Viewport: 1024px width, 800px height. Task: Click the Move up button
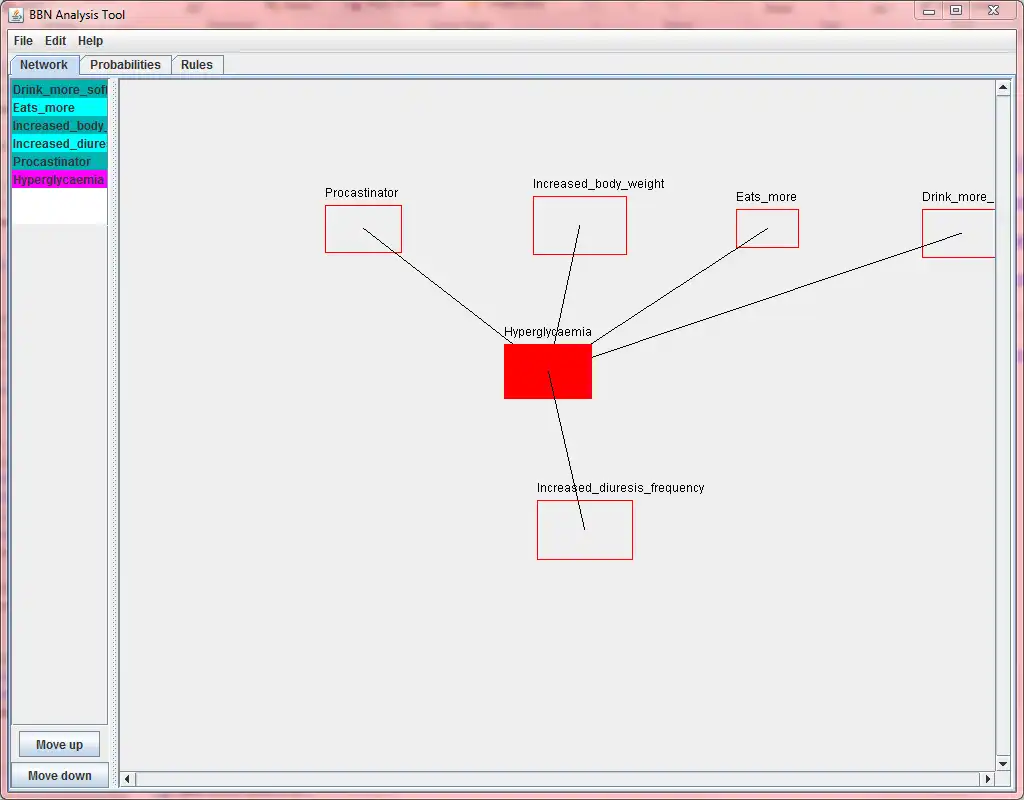[x=59, y=744]
